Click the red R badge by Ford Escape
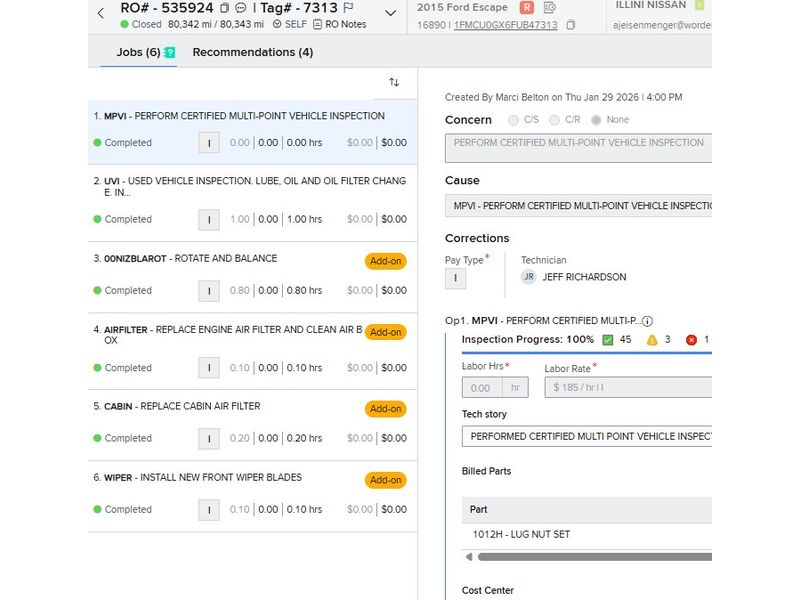800x600 pixels. click(528, 7)
